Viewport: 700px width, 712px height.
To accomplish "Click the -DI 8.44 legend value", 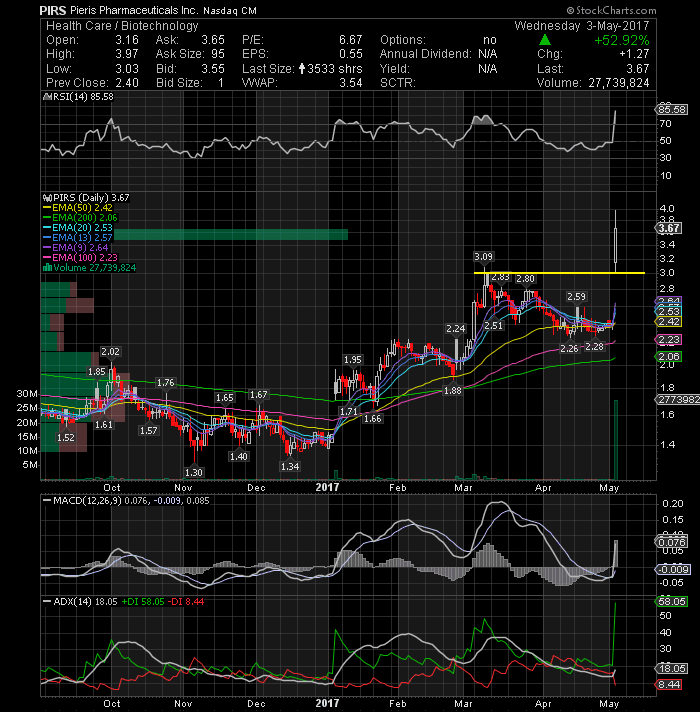I will [x=186, y=602].
